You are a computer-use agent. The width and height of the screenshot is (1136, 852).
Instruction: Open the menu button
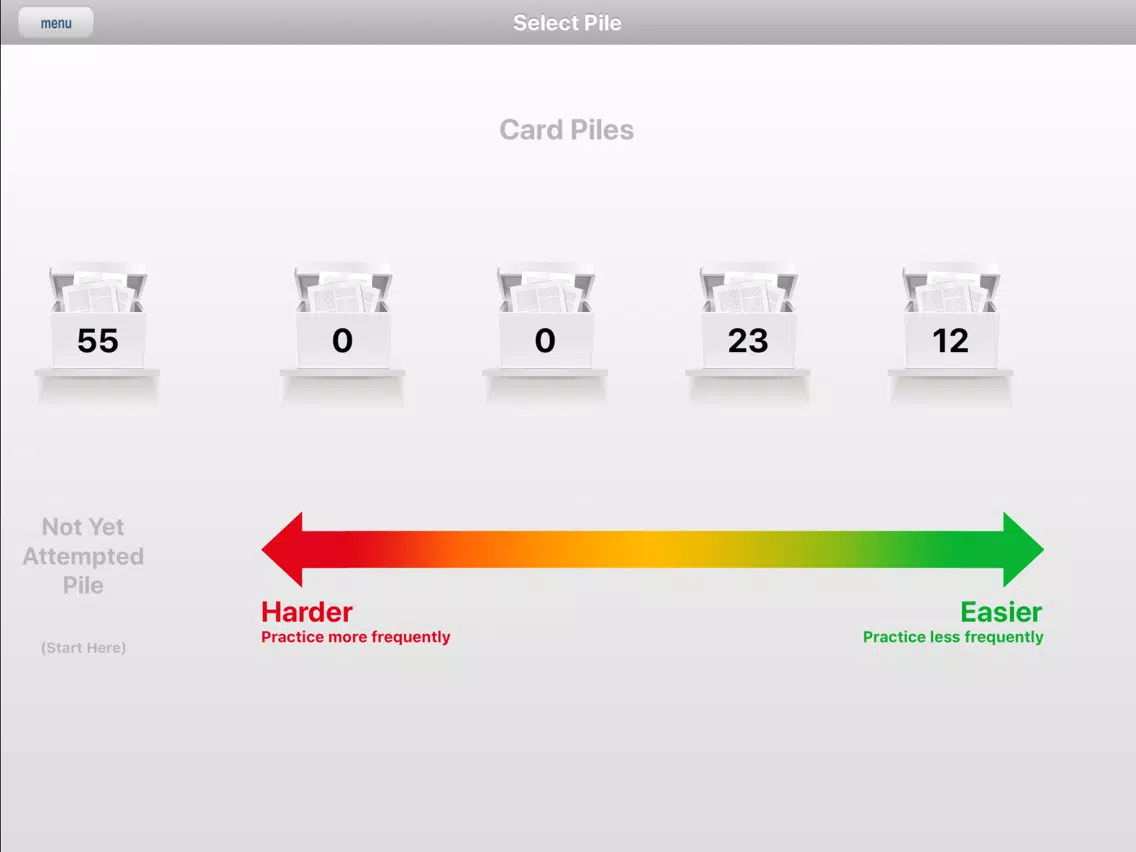56,22
